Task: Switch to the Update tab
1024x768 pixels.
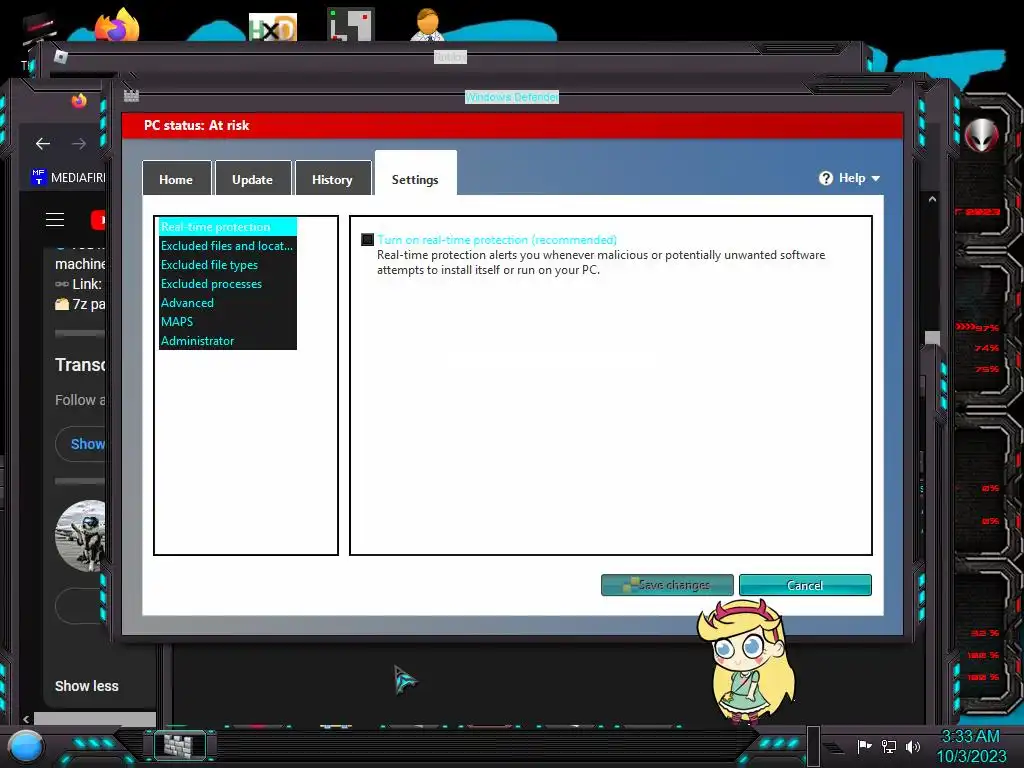Action: click(253, 179)
